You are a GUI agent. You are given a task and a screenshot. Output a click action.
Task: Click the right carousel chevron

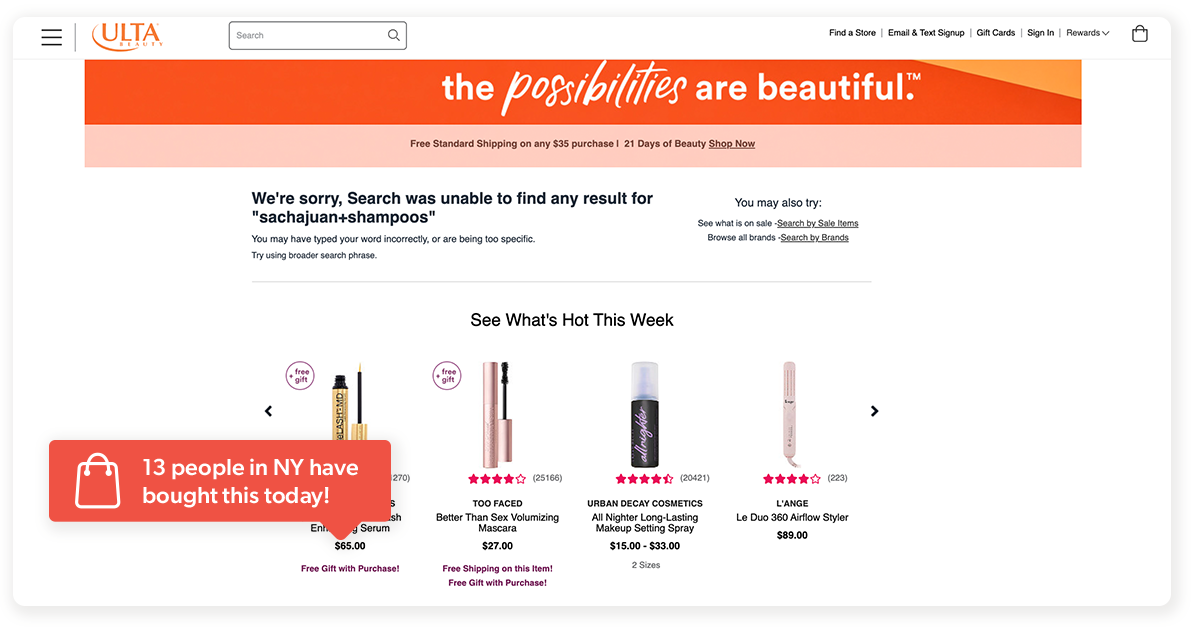coord(874,410)
